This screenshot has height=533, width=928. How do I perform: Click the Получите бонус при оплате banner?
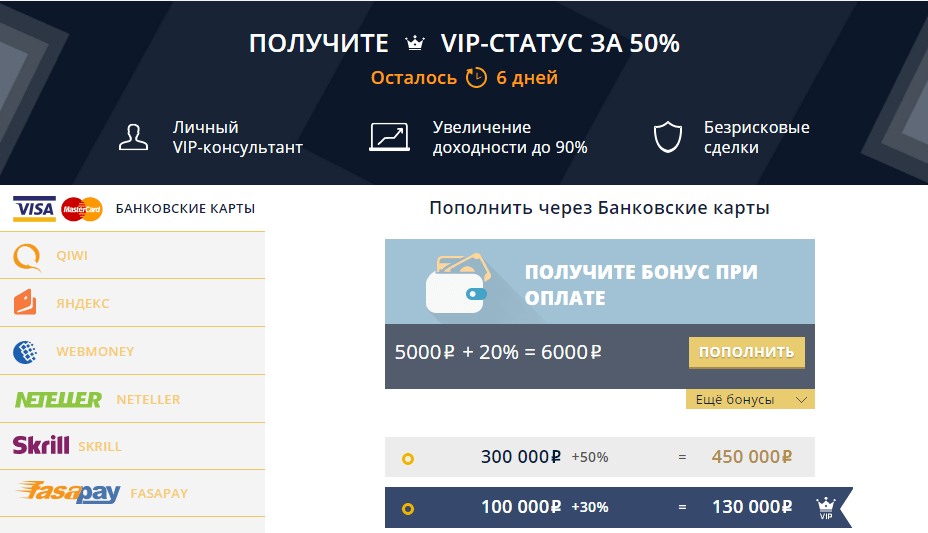pos(600,282)
